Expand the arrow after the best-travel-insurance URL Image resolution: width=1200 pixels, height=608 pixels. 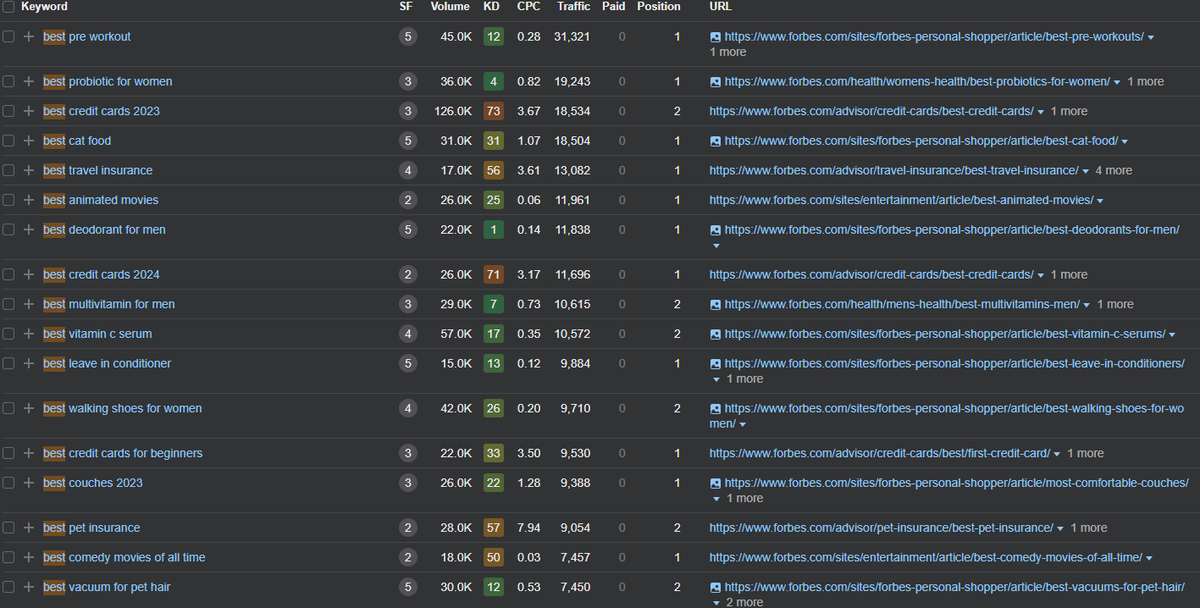tap(1086, 171)
